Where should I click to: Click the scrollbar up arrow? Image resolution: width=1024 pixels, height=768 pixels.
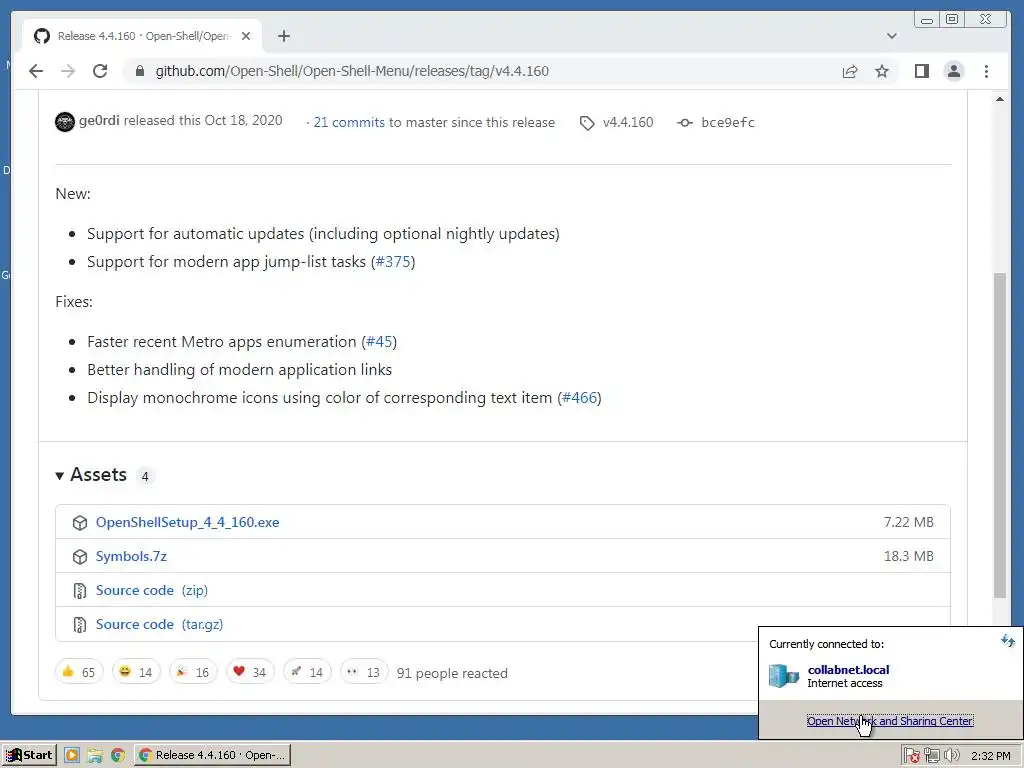click(x=999, y=99)
